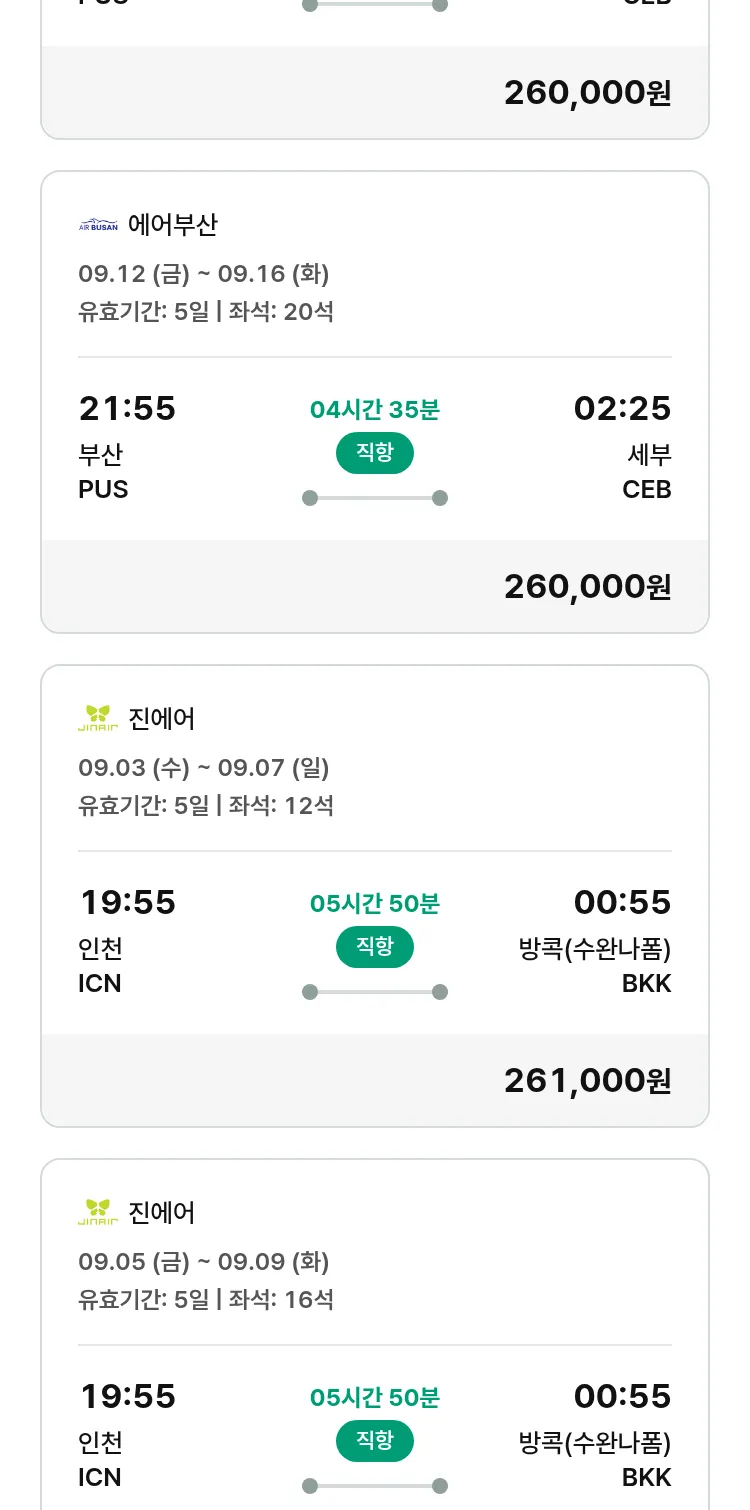Tap 직항 badge on the Busan–Cebu 21:55 flight
This screenshot has width=750, height=1510.
375,453
